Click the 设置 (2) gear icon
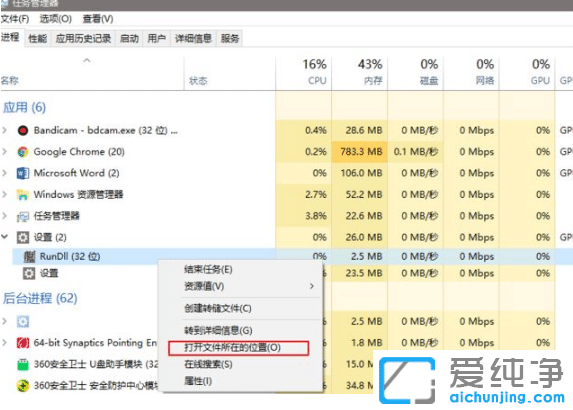The height and width of the screenshot is (410, 573). tap(23, 238)
